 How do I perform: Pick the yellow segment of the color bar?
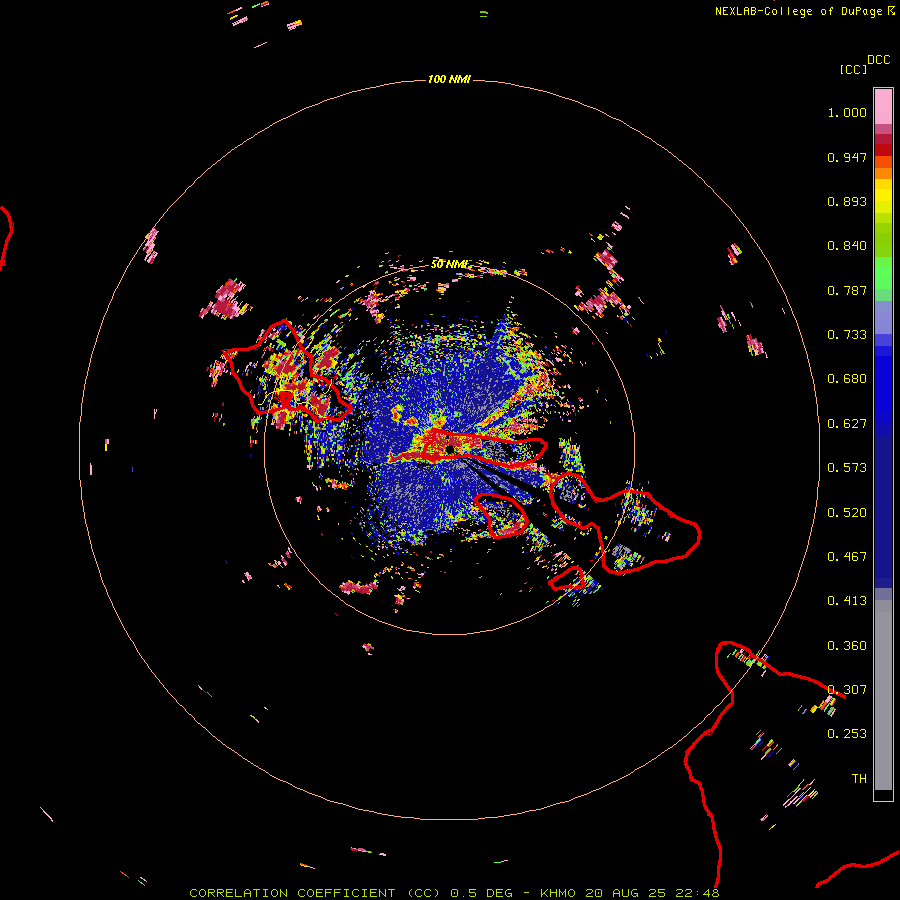883,196
